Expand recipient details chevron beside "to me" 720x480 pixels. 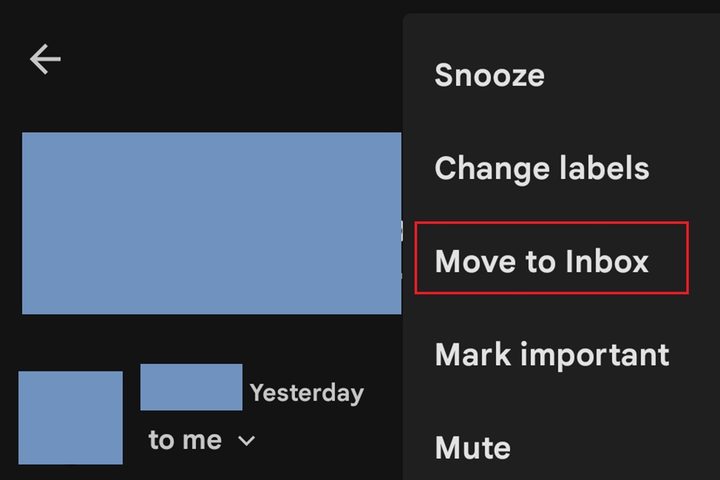tap(246, 440)
